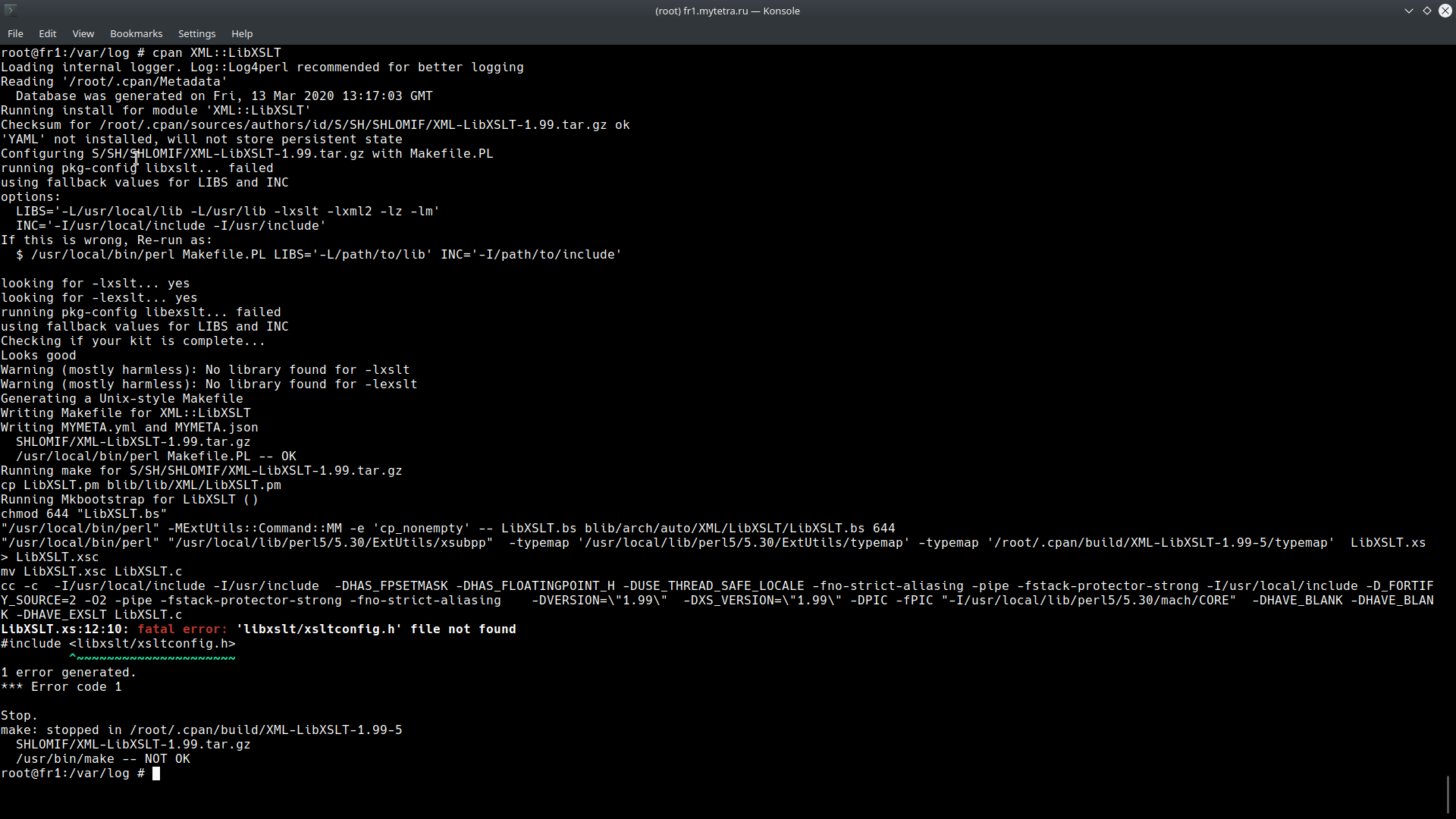Click '1 error generated.' line
Viewport: 1456px width, 819px height.
click(69, 672)
